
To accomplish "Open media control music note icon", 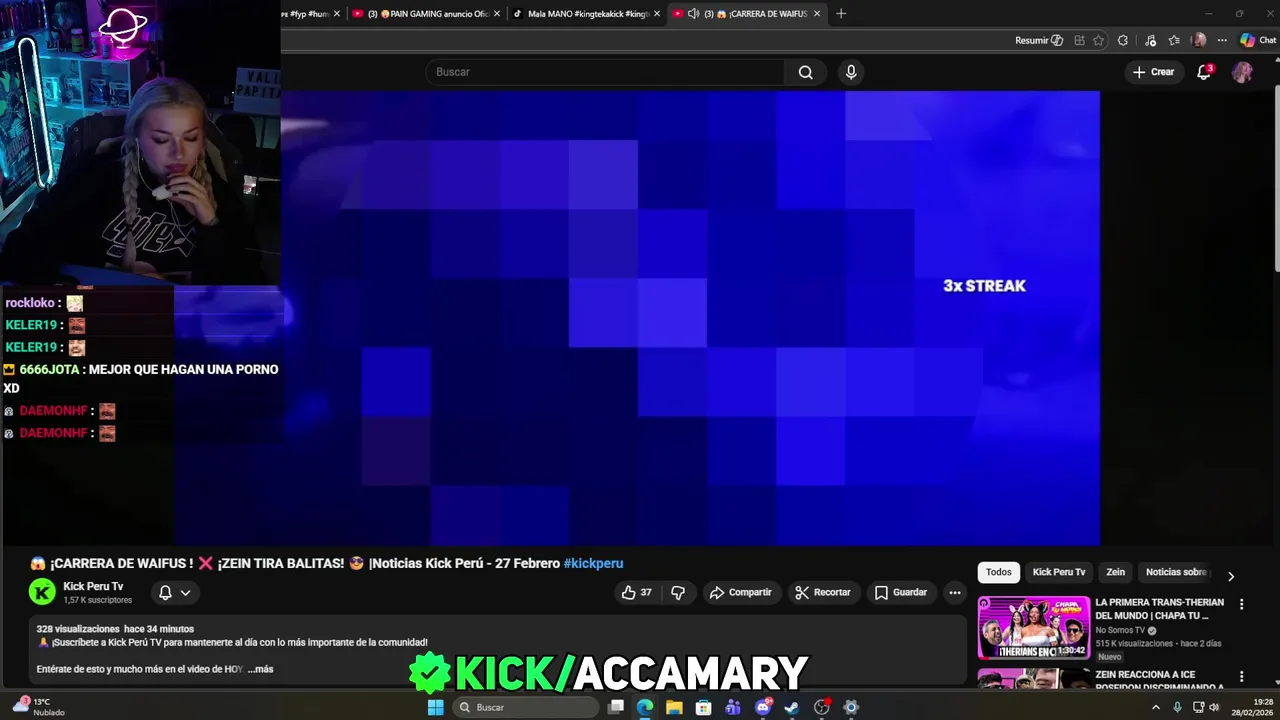I will (1151, 41).
